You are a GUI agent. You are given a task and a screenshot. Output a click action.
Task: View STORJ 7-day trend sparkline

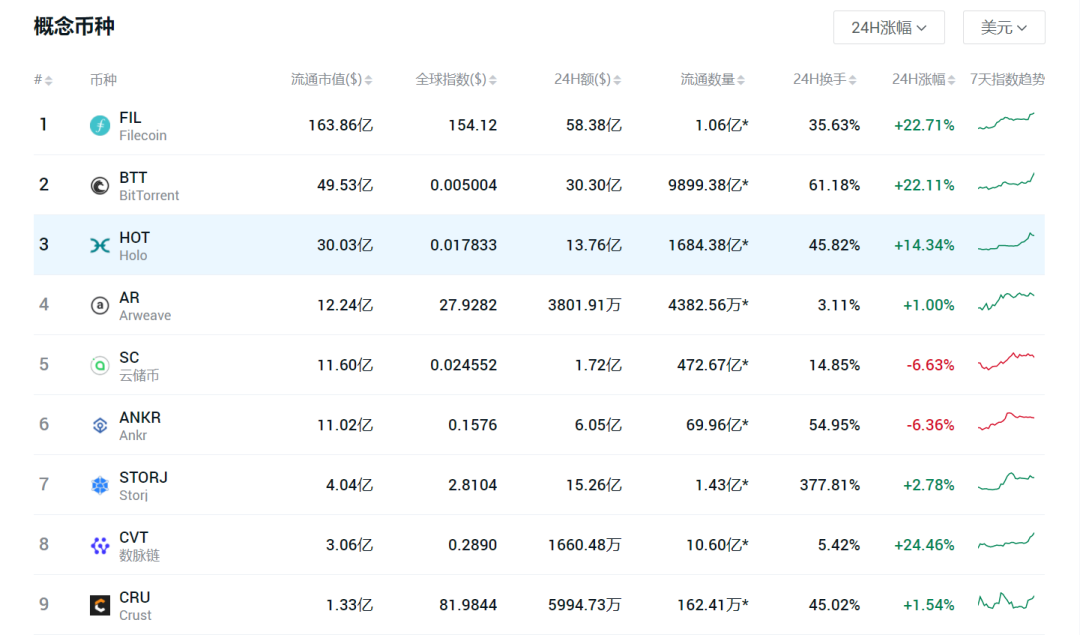point(1006,481)
